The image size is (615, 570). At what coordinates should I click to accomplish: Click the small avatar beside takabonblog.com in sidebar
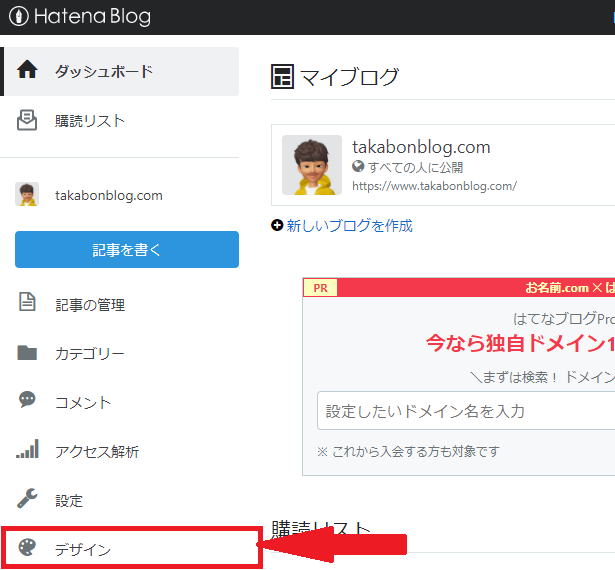click(27, 194)
